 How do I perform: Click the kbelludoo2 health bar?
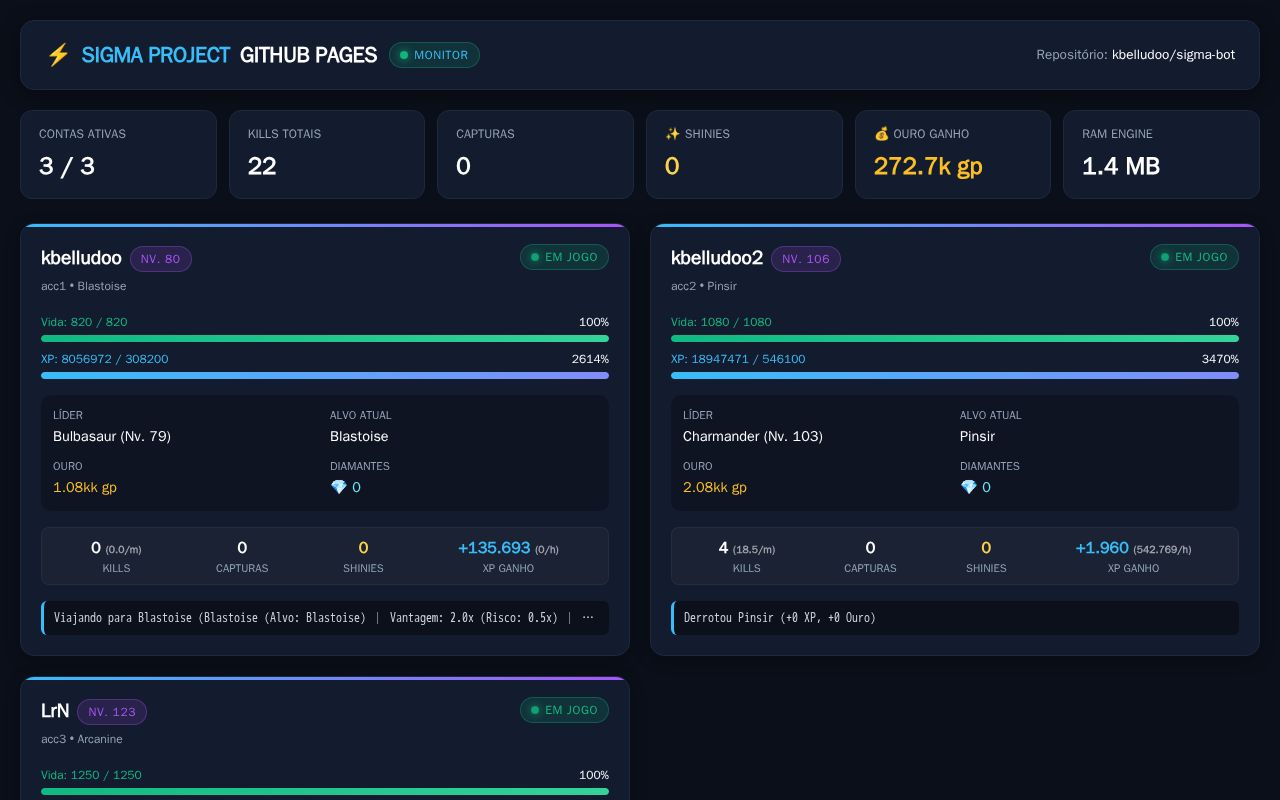pyautogui.click(x=955, y=339)
